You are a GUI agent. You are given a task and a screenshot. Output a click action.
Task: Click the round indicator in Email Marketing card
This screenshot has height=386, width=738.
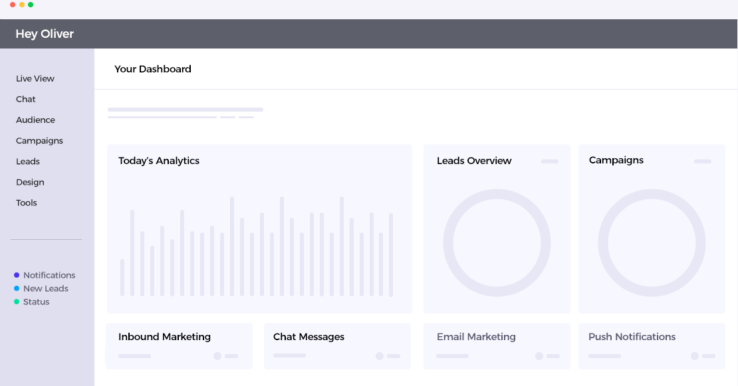coord(539,356)
